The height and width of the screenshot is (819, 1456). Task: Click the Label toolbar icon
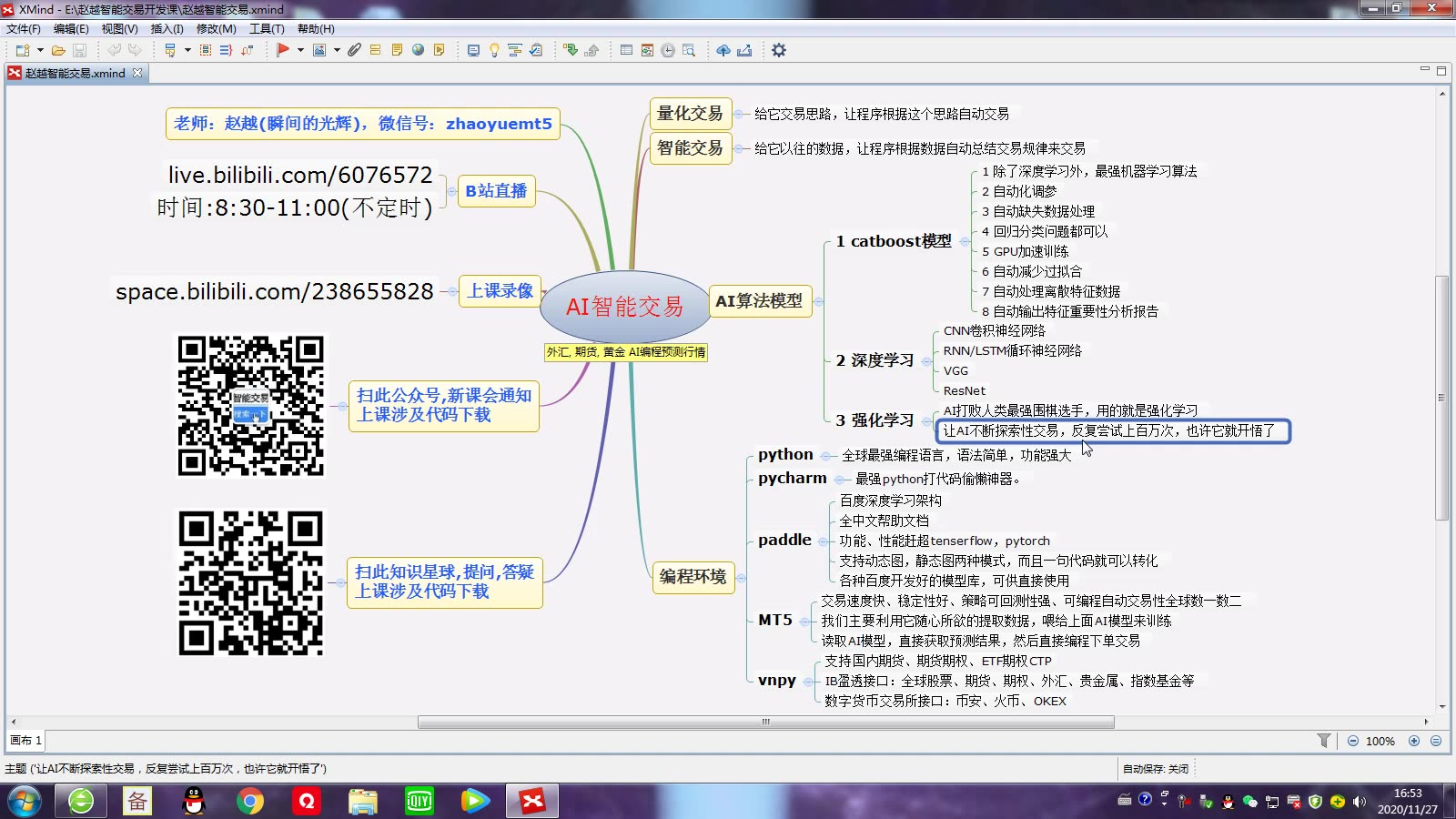click(375, 50)
